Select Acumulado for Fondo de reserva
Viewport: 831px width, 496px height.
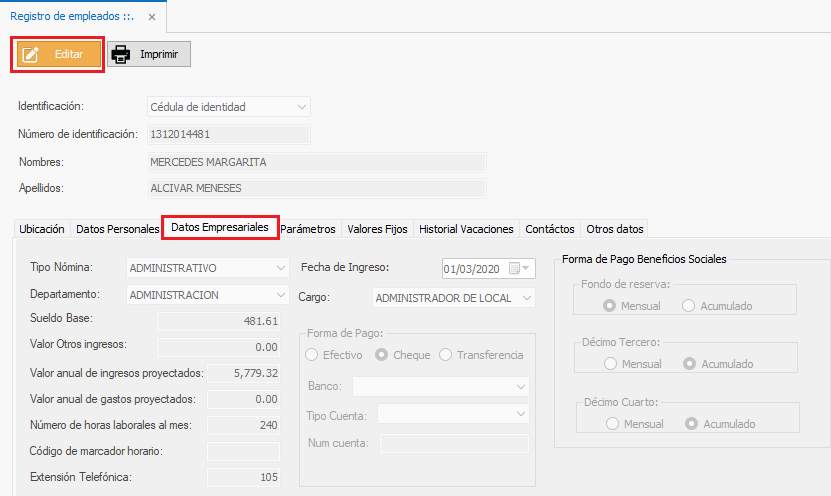pos(689,306)
